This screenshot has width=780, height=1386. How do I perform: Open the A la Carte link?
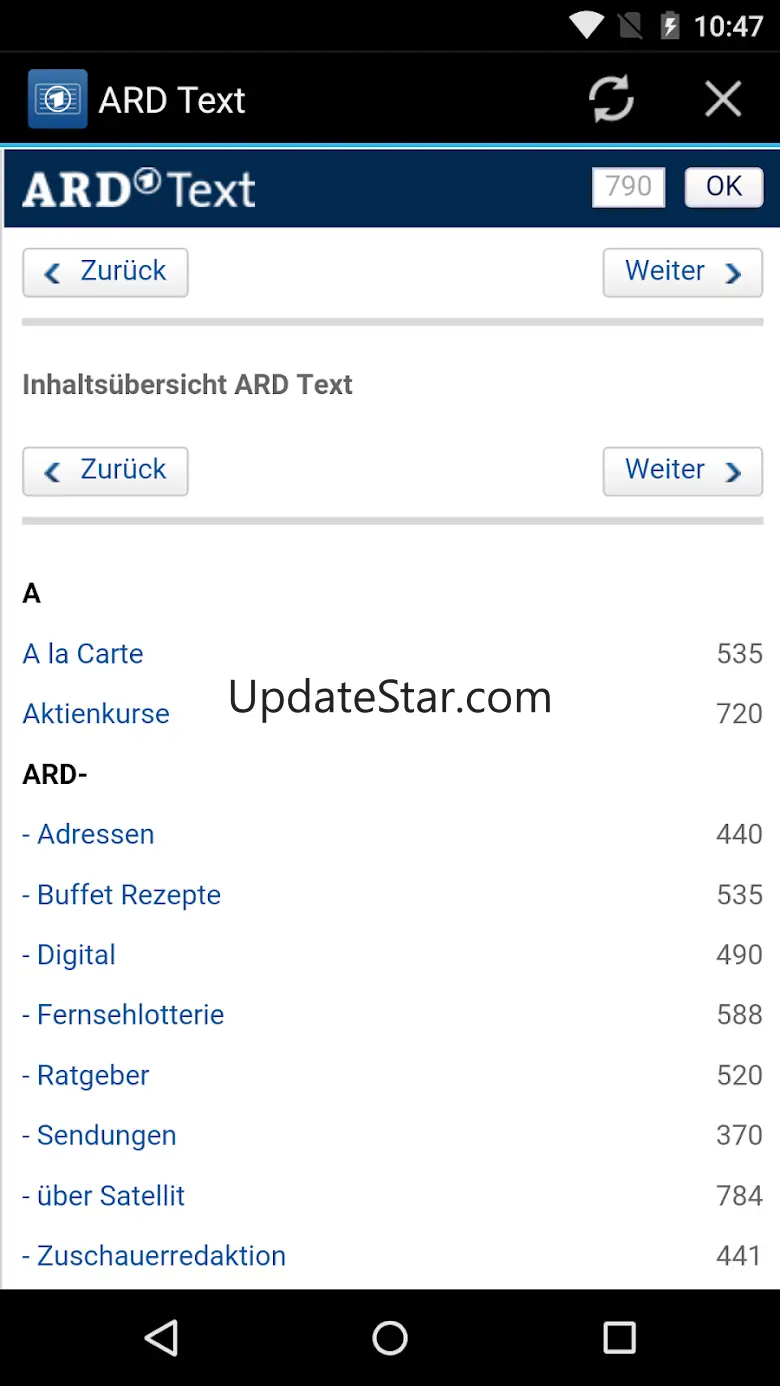[83, 654]
